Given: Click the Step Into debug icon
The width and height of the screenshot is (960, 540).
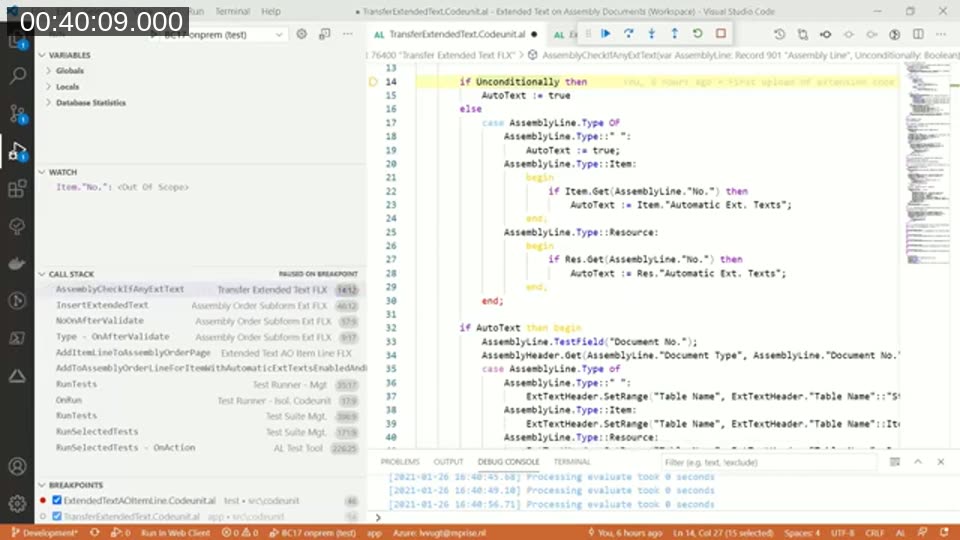Looking at the screenshot, I should click(651, 34).
